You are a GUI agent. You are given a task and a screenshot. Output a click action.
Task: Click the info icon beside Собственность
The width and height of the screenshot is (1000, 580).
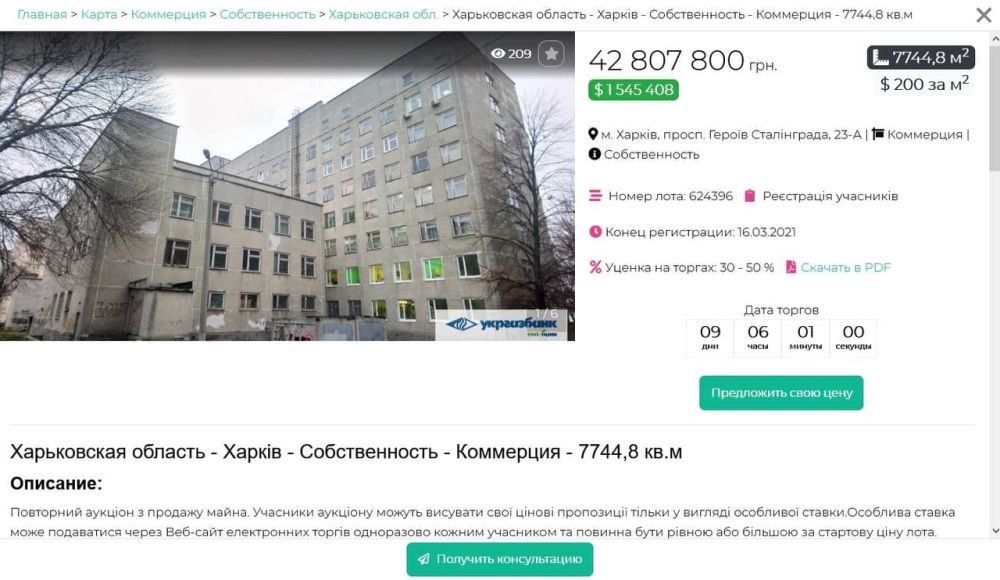[x=594, y=154]
